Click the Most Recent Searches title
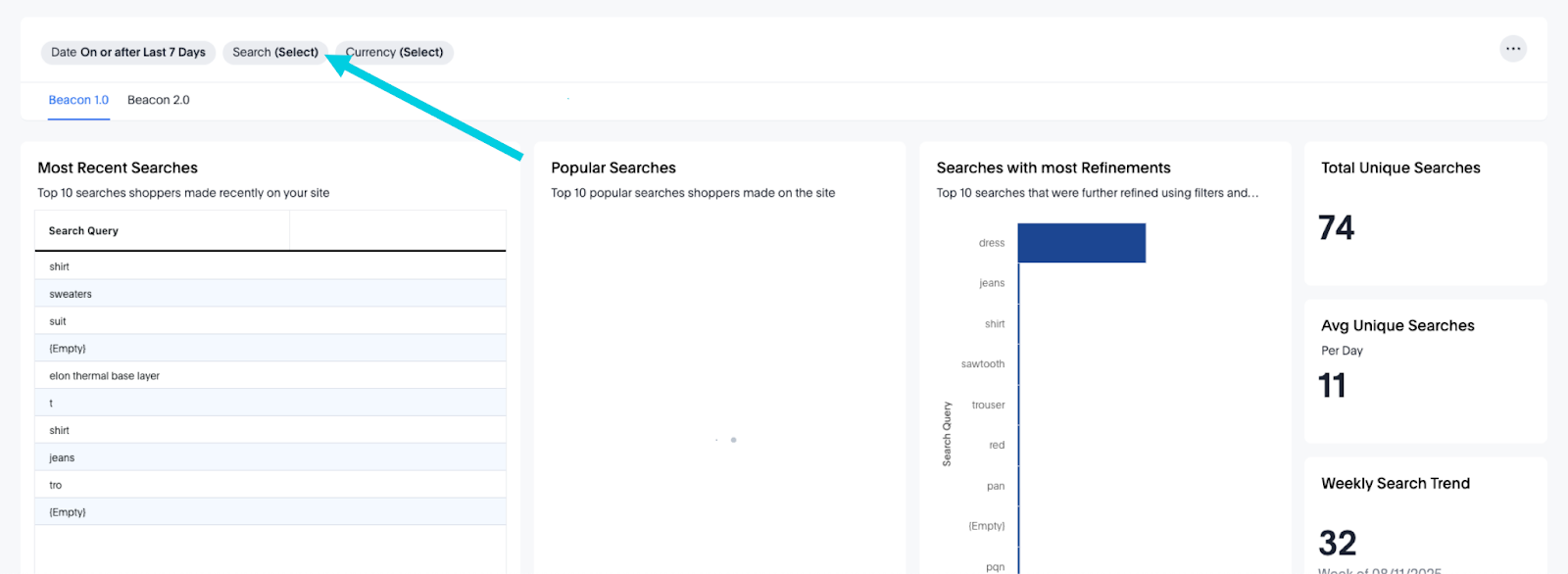This screenshot has width=1568, height=574. [x=118, y=168]
